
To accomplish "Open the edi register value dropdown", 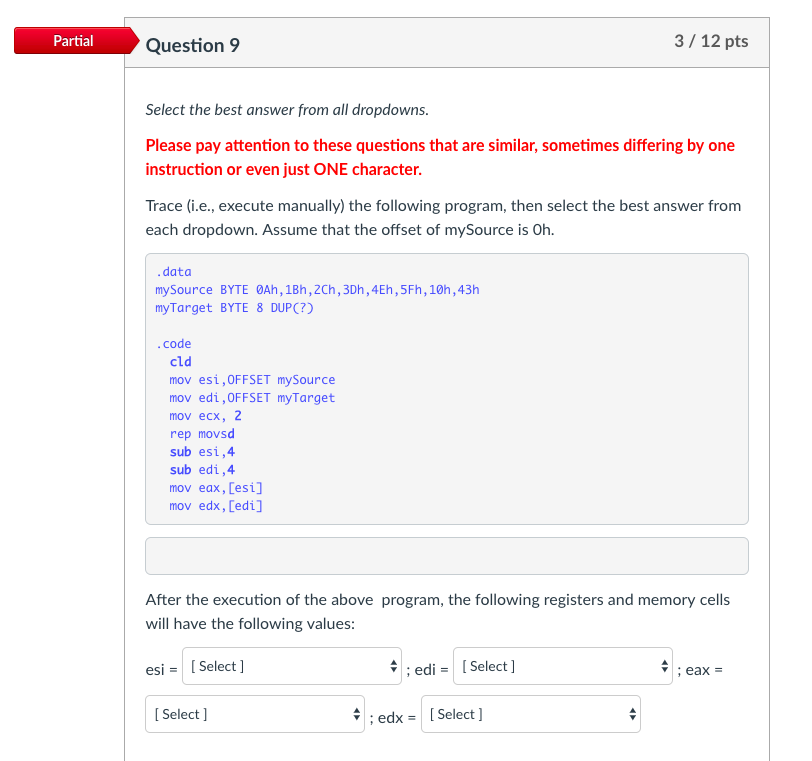I will [x=562, y=666].
